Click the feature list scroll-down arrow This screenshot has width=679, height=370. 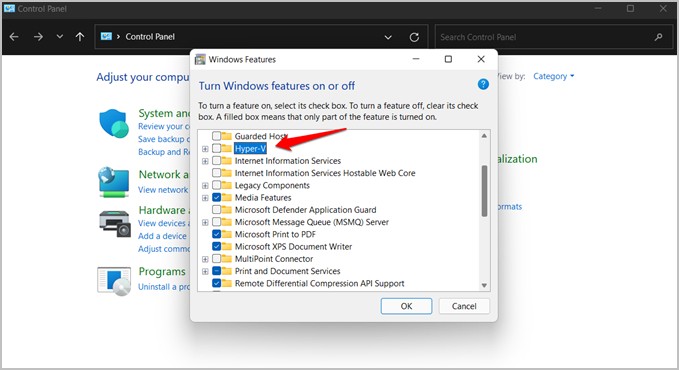[484, 286]
